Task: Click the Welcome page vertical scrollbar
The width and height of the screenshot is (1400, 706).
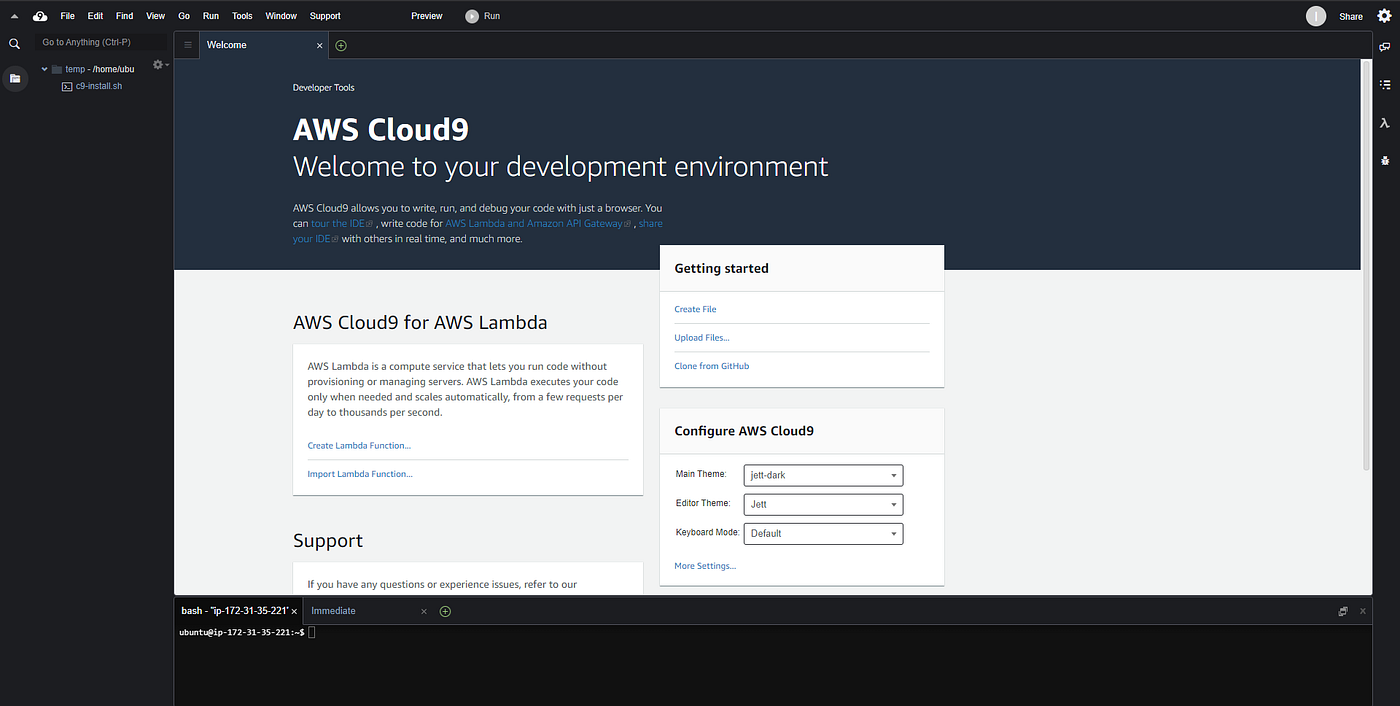Action: tap(1366, 266)
